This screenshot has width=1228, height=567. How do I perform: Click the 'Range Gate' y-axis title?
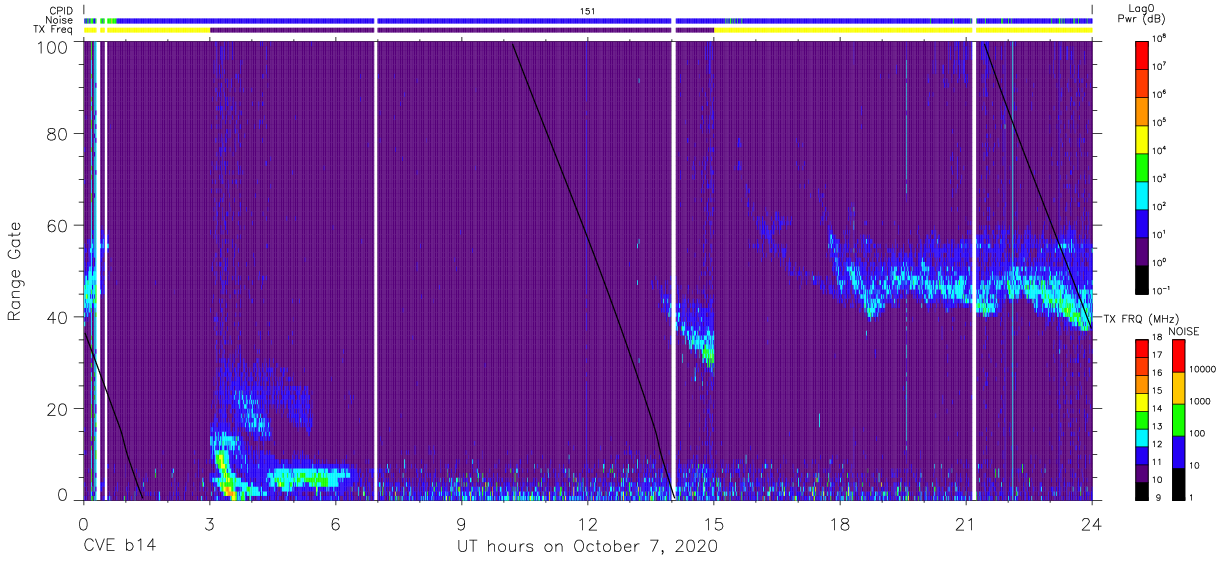(x=15, y=271)
